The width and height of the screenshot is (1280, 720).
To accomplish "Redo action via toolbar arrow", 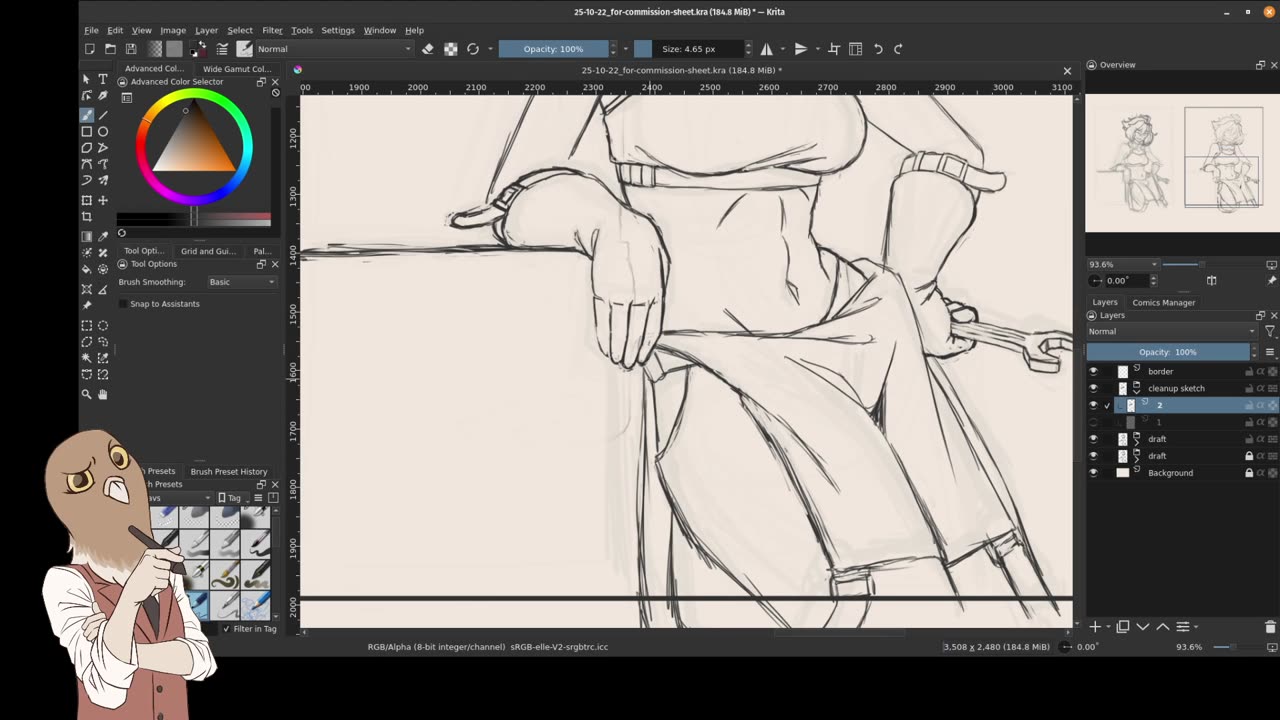I will pos(898,49).
